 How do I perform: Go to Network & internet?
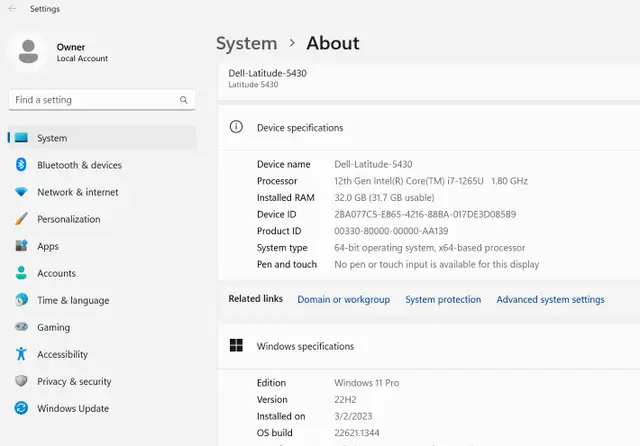coord(102,192)
